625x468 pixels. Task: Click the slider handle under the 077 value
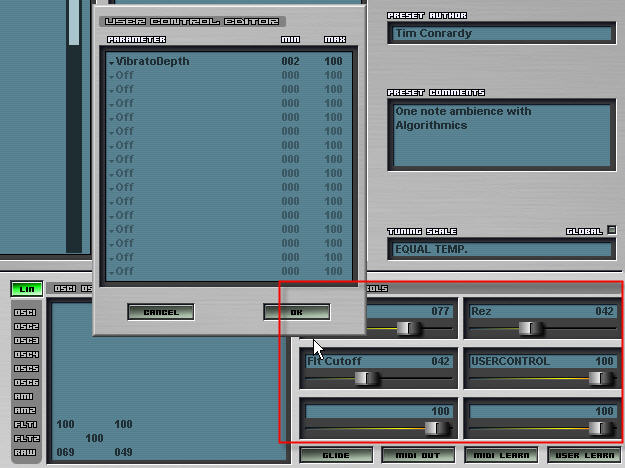tap(408, 328)
